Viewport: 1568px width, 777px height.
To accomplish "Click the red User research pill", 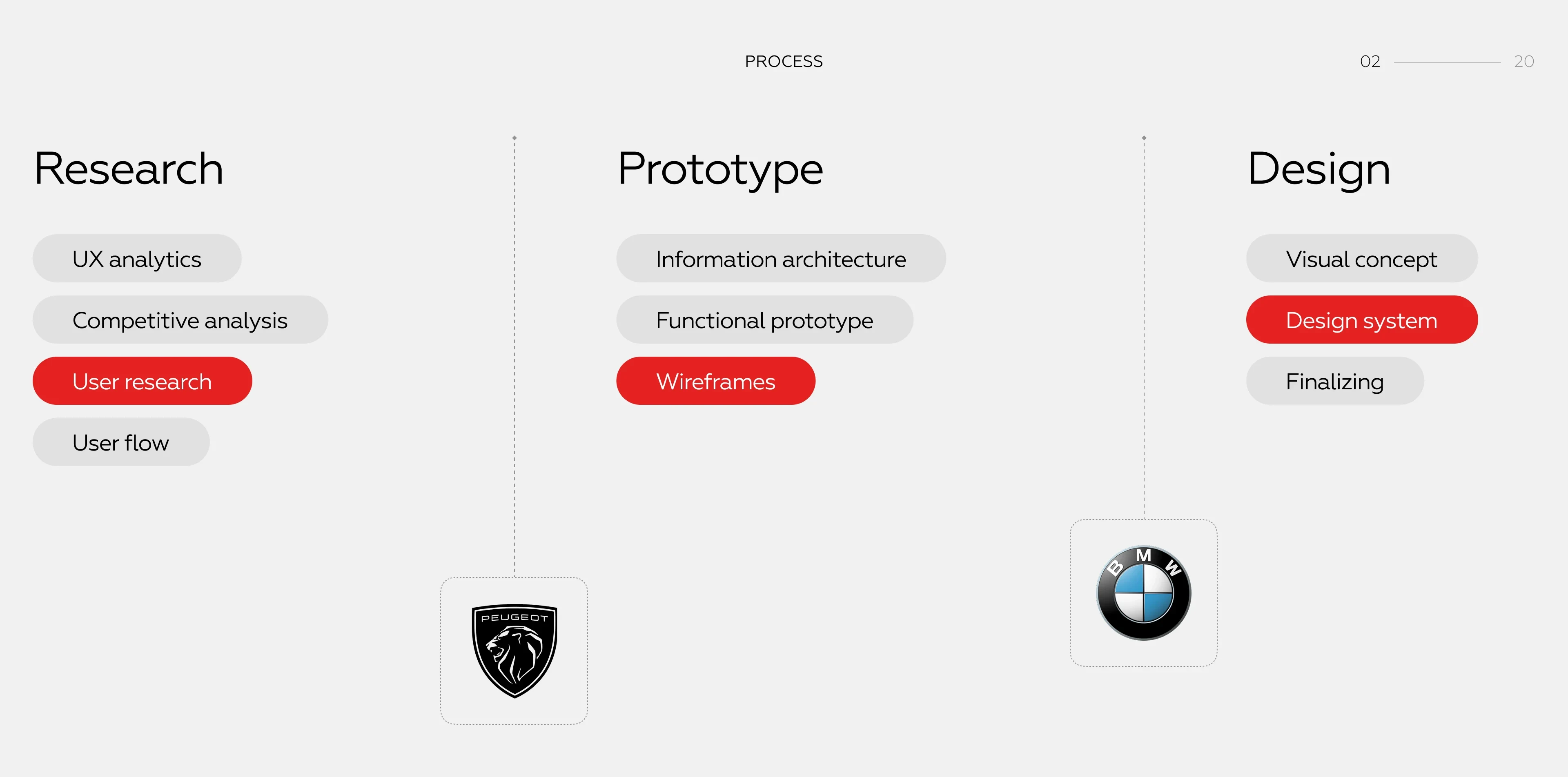I will pyautogui.click(x=143, y=381).
